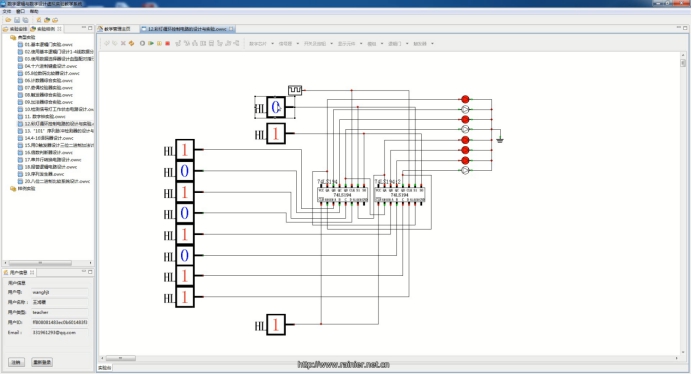Pause simulation using the yellow pause icon

point(159,43)
